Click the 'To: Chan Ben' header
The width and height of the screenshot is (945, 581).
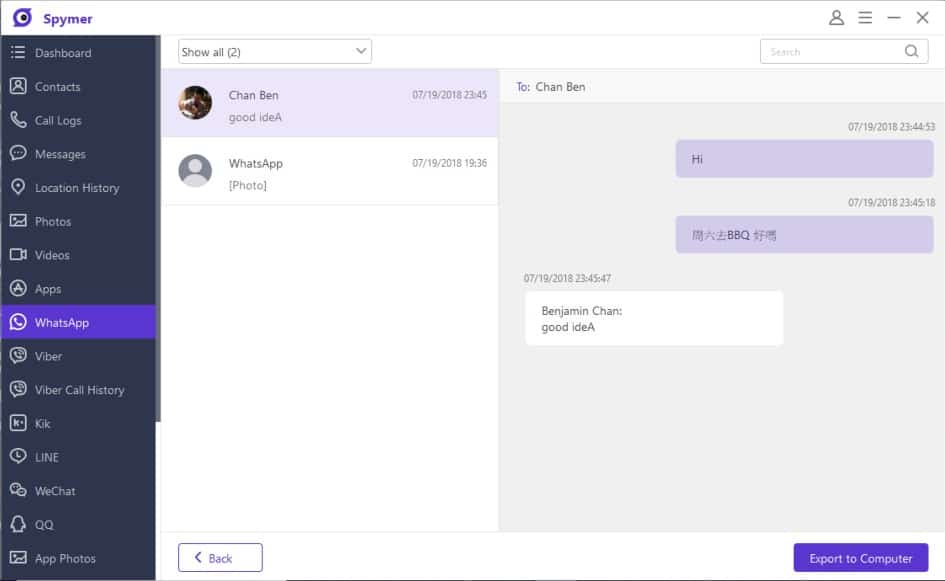tap(550, 87)
